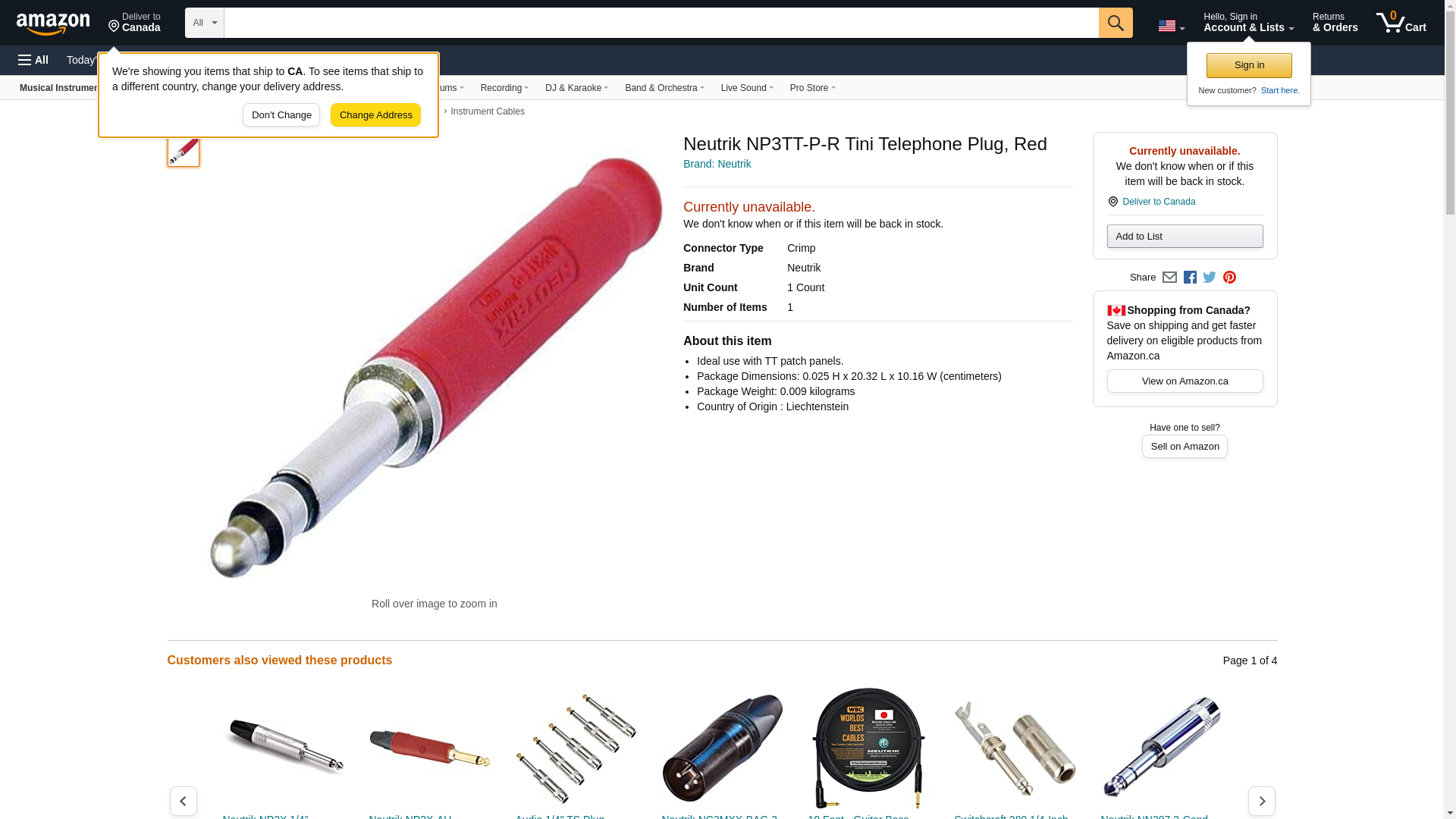Open the DJ & Karaoke menu
The image size is (1456, 819).
(x=576, y=88)
